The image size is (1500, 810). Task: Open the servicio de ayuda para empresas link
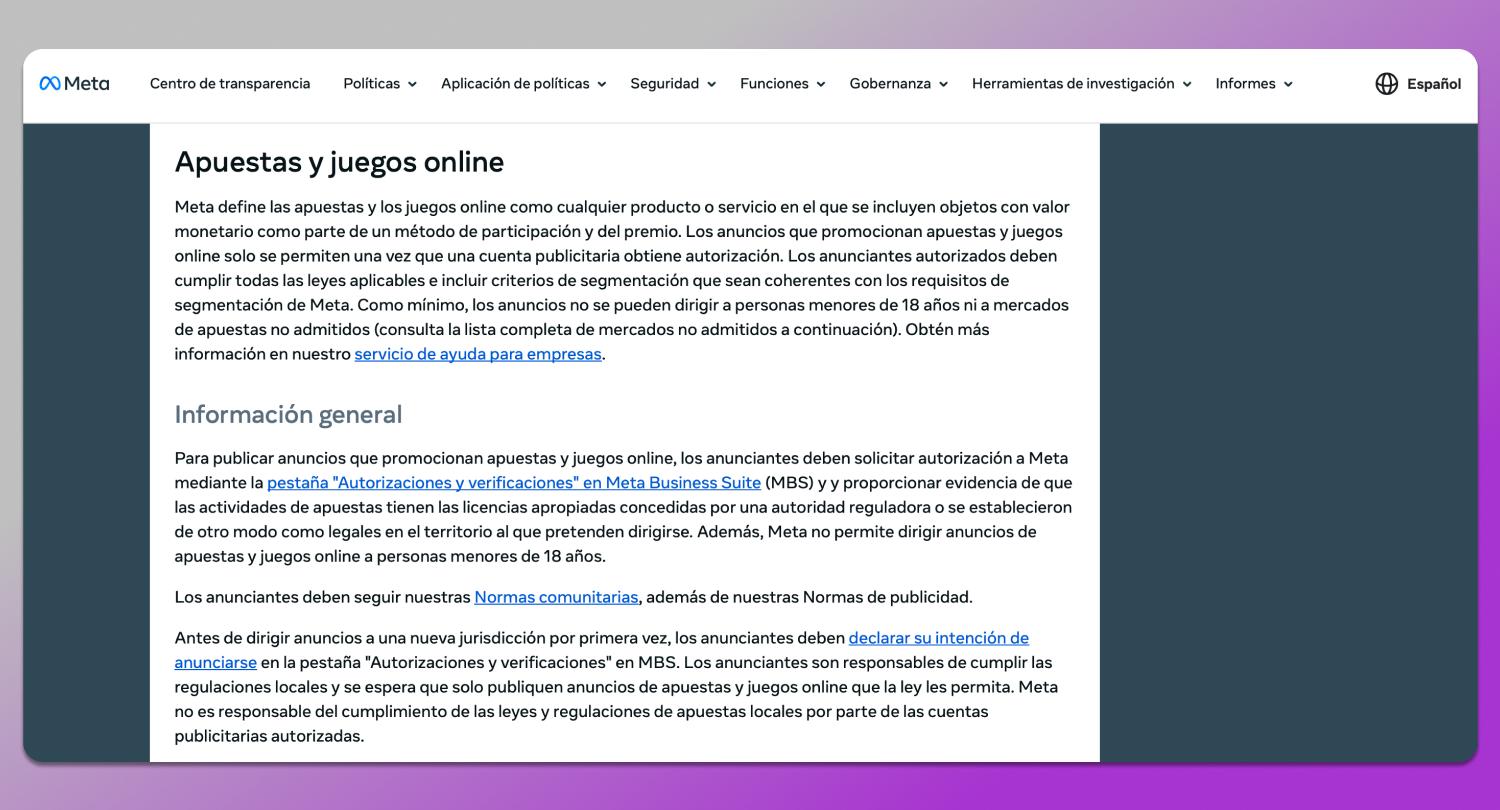(x=478, y=354)
